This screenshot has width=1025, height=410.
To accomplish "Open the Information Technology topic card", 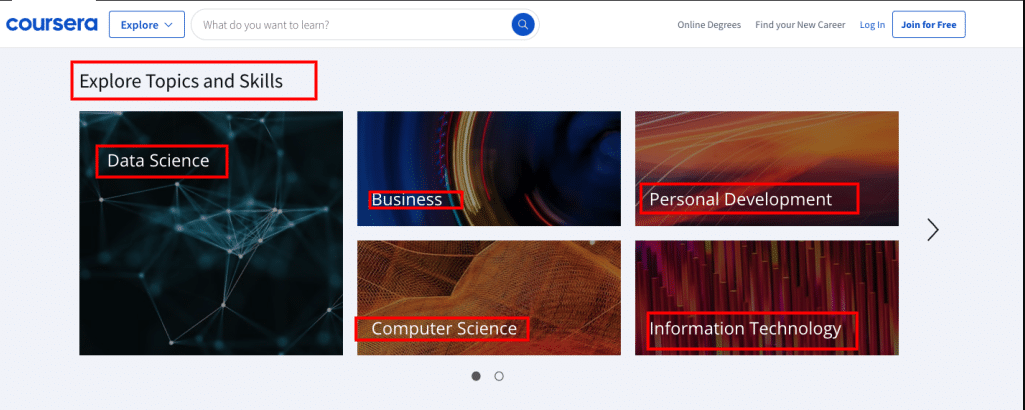I will [x=767, y=298].
